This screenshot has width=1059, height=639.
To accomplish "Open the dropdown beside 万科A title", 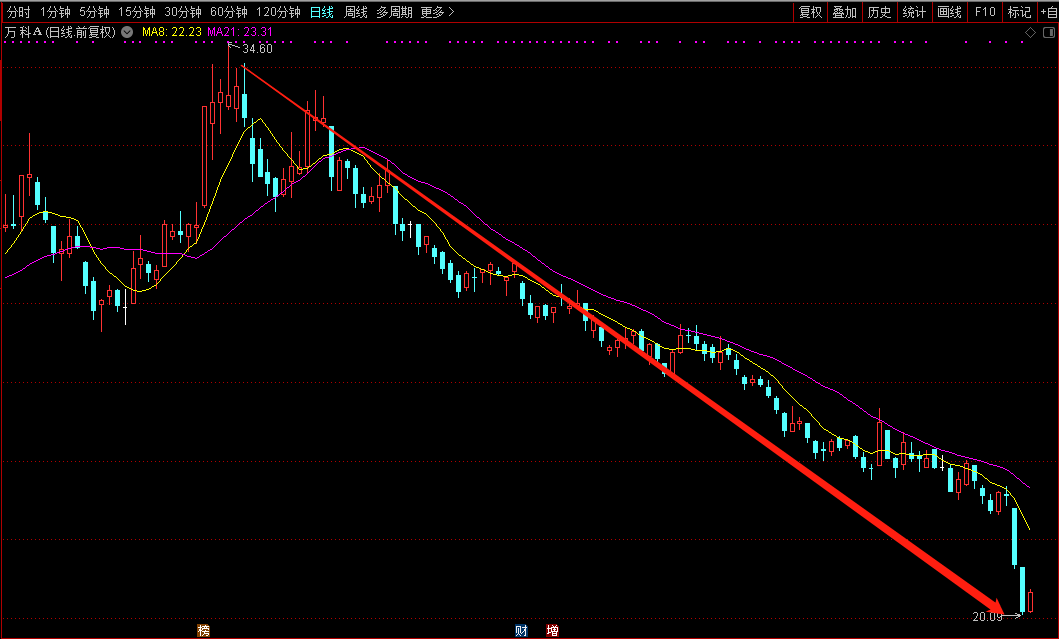I will pyautogui.click(x=127, y=32).
